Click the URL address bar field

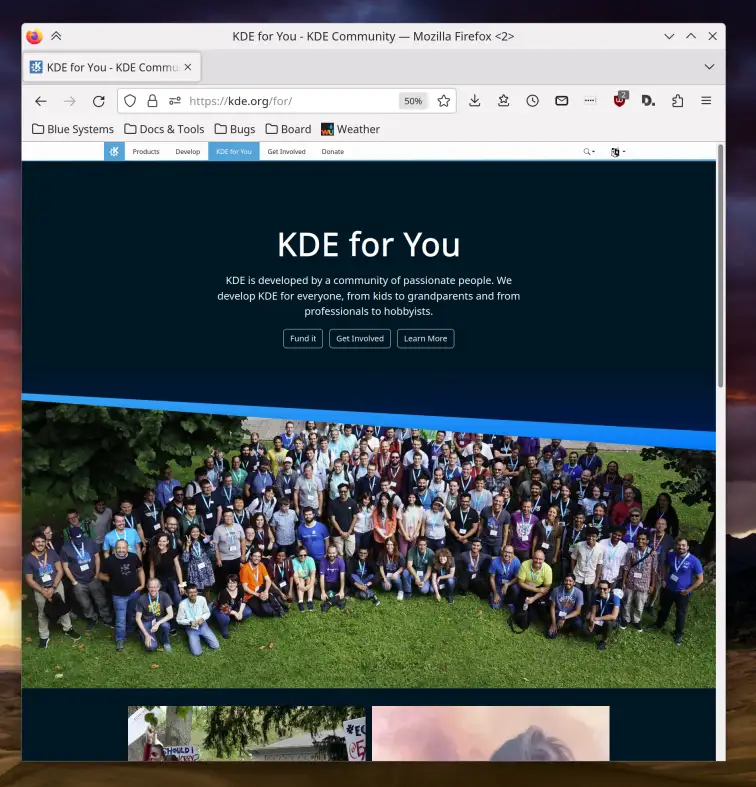290,101
